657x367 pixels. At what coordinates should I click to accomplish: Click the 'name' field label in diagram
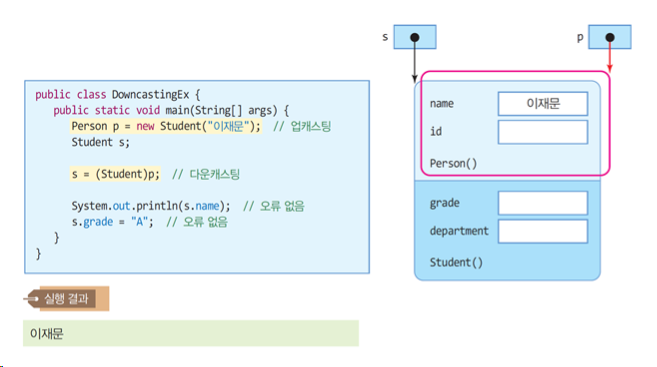coord(442,103)
